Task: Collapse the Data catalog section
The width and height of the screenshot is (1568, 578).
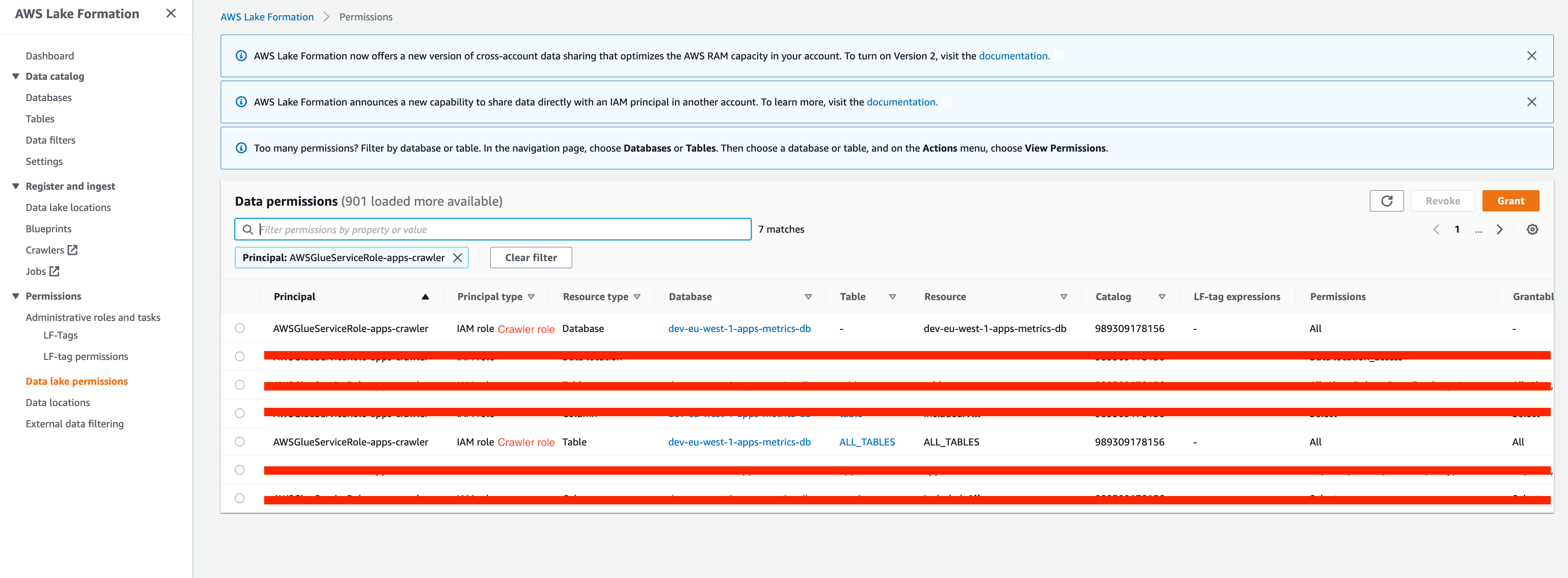Action: tap(16, 76)
